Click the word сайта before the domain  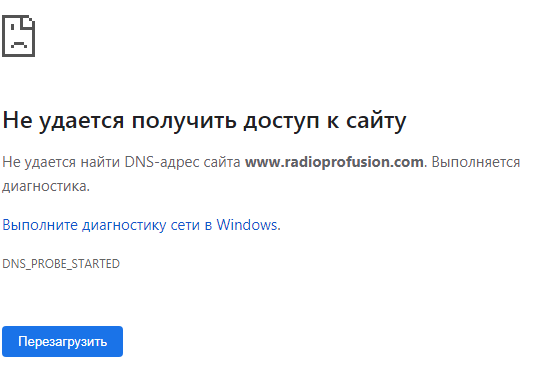pos(222,162)
